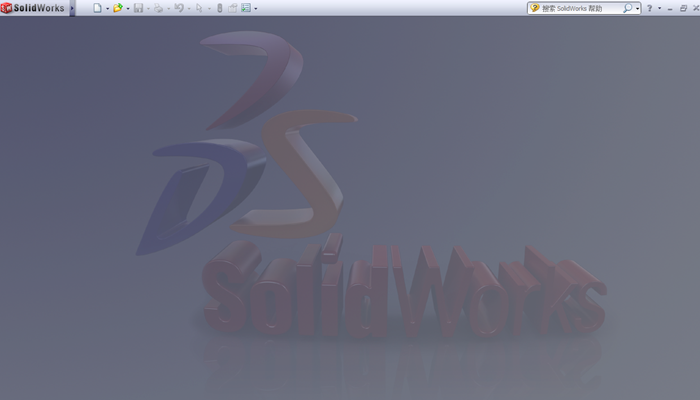Open the New document dropdown arrow
The width and height of the screenshot is (700, 400).
click(108, 8)
